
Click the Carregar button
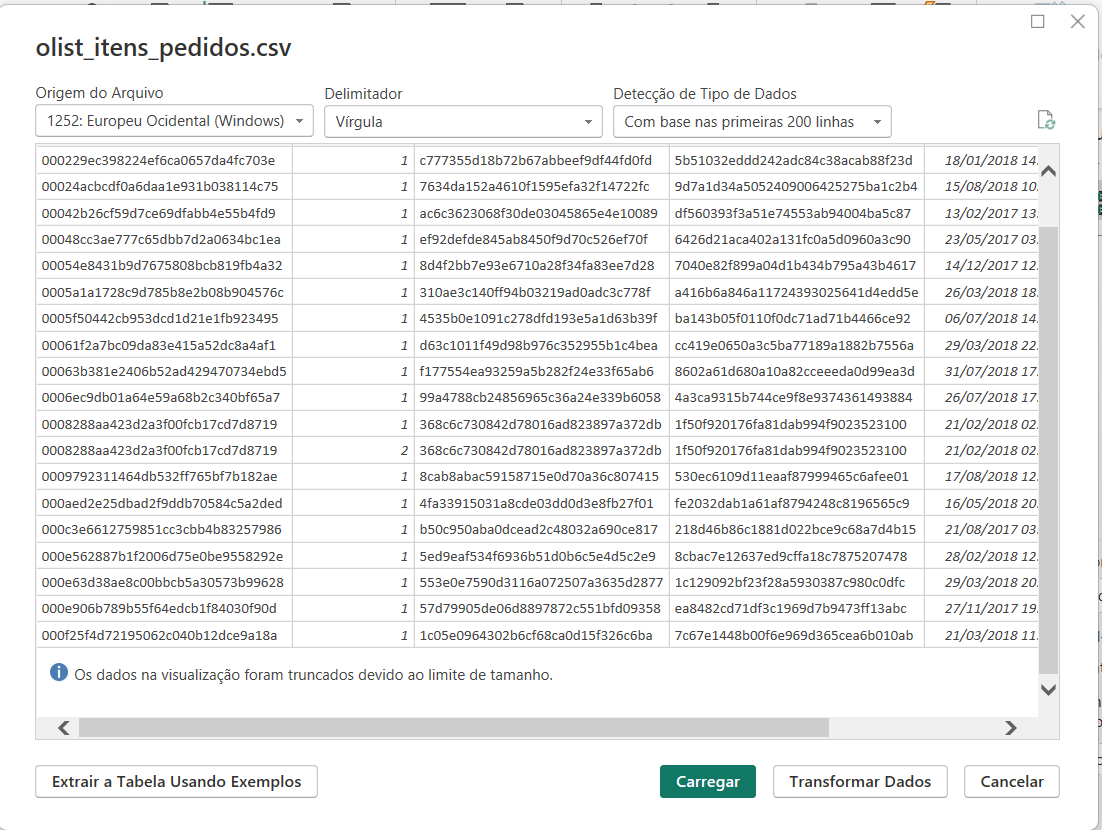[x=708, y=782]
